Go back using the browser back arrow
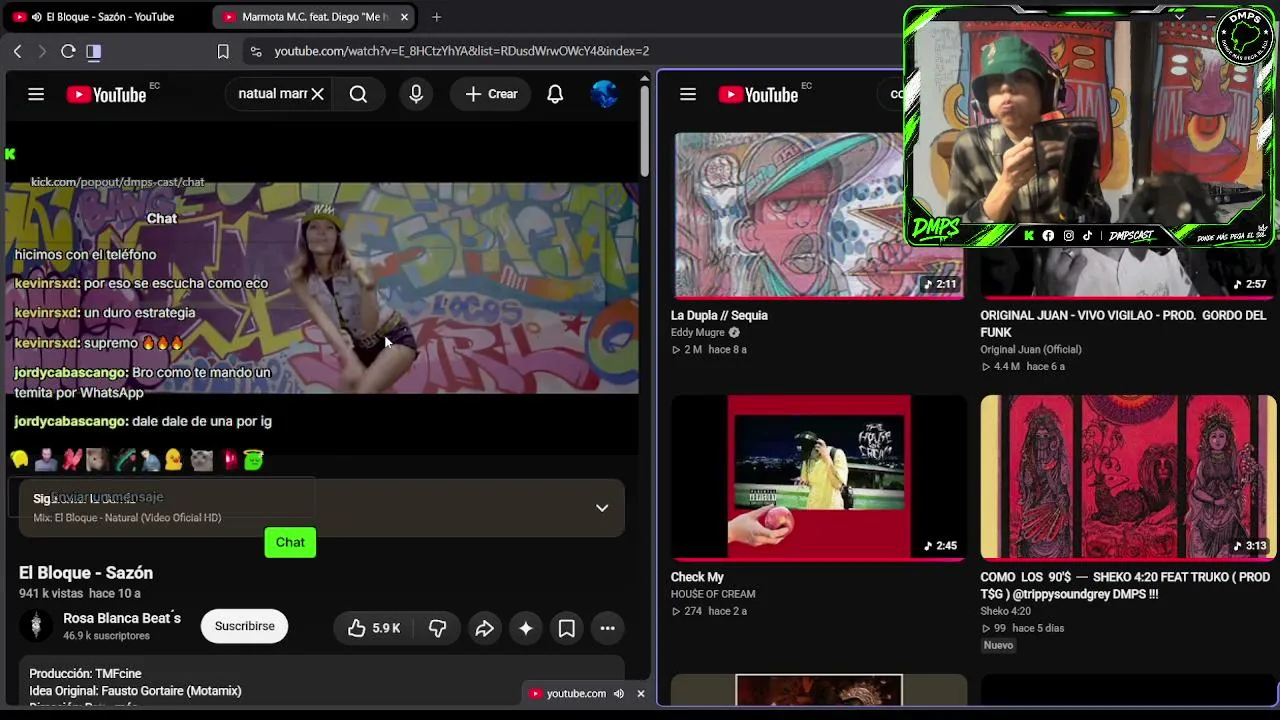This screenshot has width=1280, height=720. point(18,51)
